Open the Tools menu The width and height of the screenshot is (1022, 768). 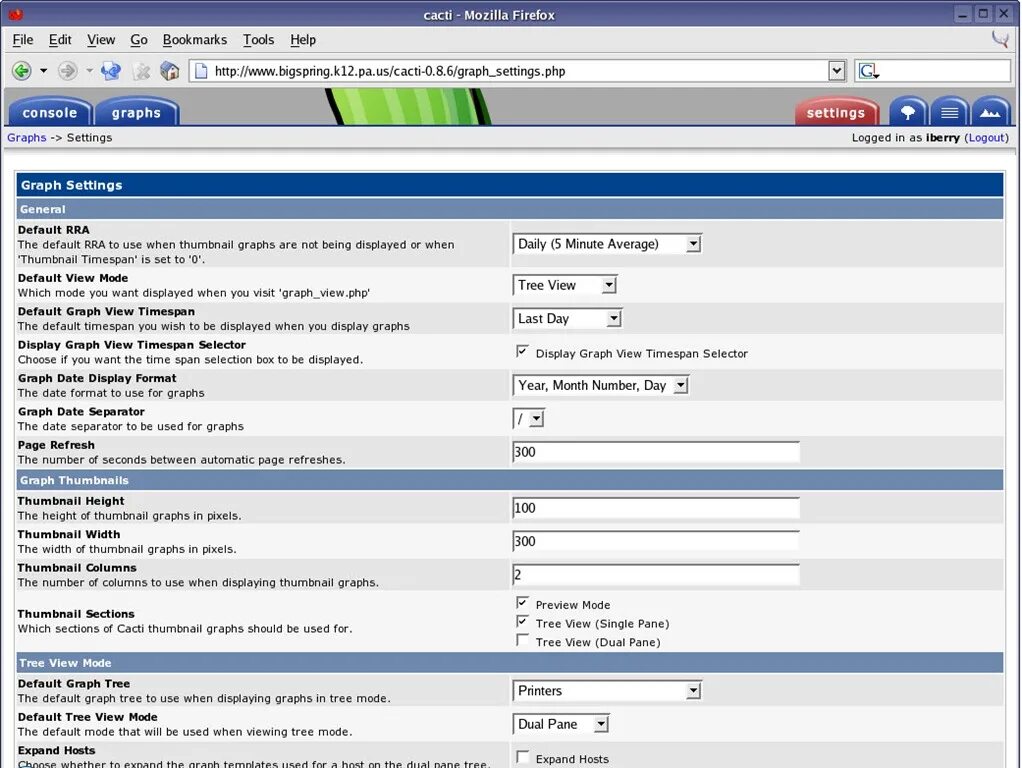coord(259,40)
